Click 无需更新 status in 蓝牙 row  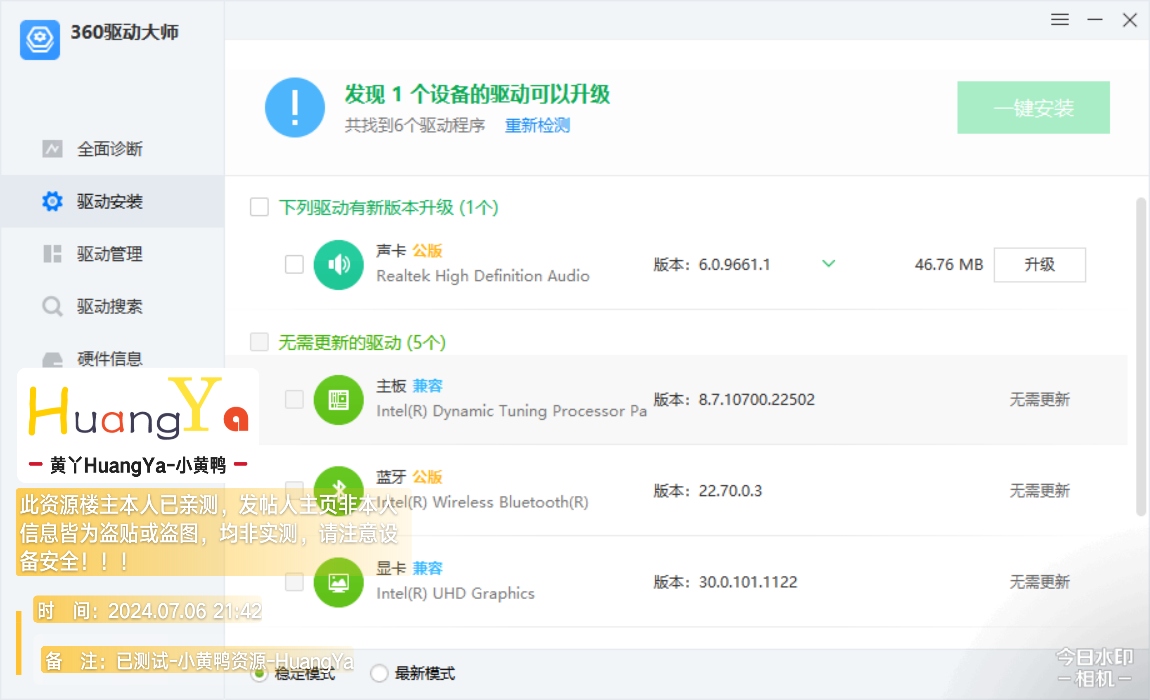click(x=1039, y=491)
